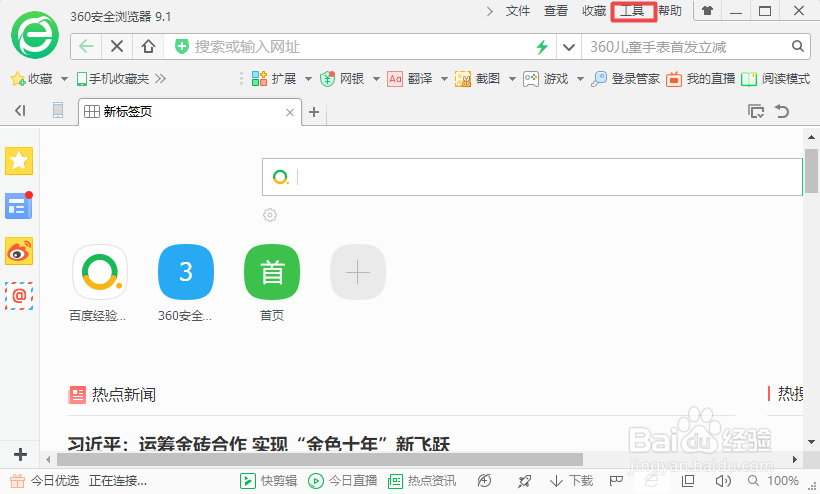Select the 新标签页 tab
Viewport: 820px width, 494px height.
tap(190, 111)
